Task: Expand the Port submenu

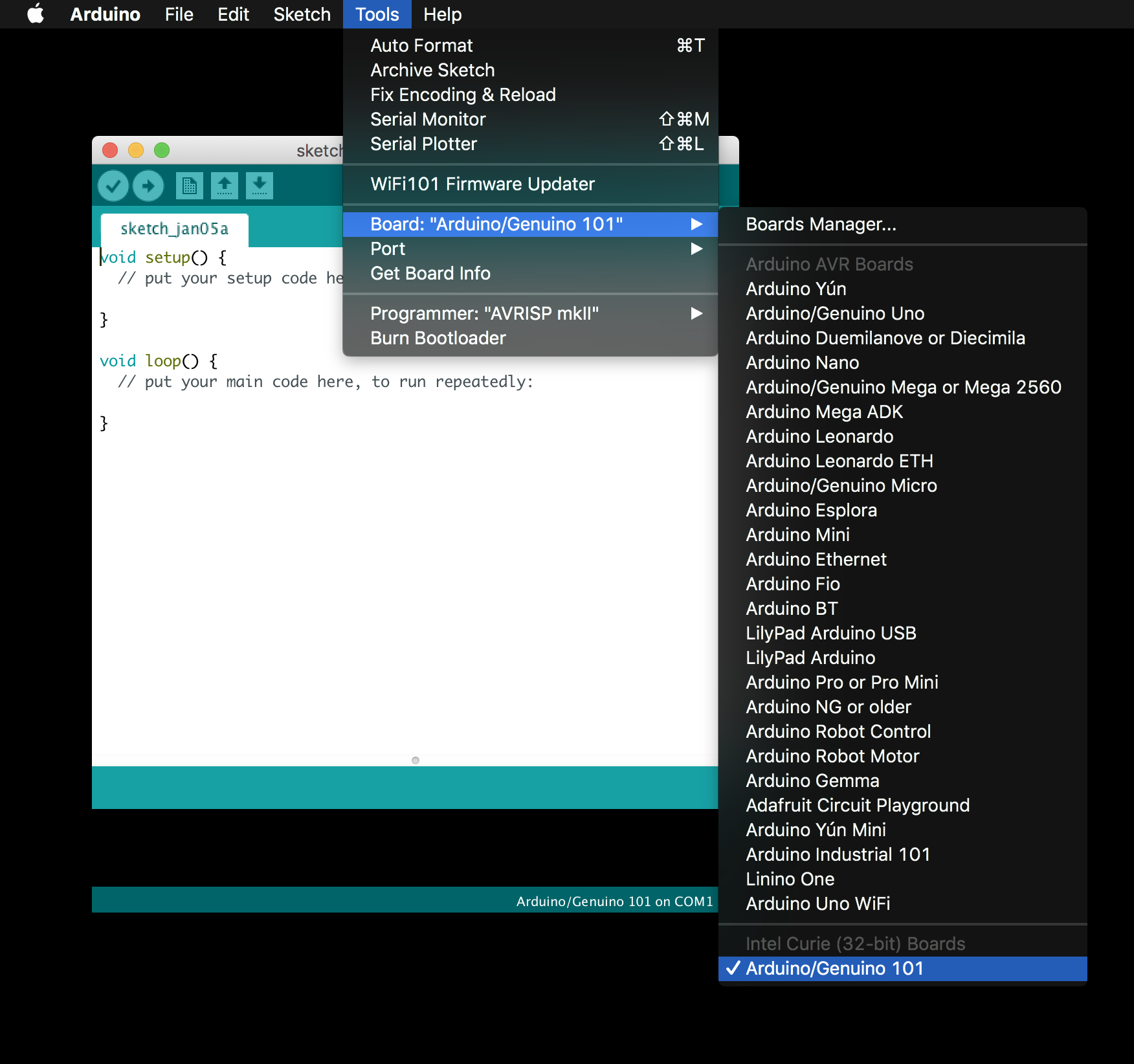Action: tap(530, 249)
